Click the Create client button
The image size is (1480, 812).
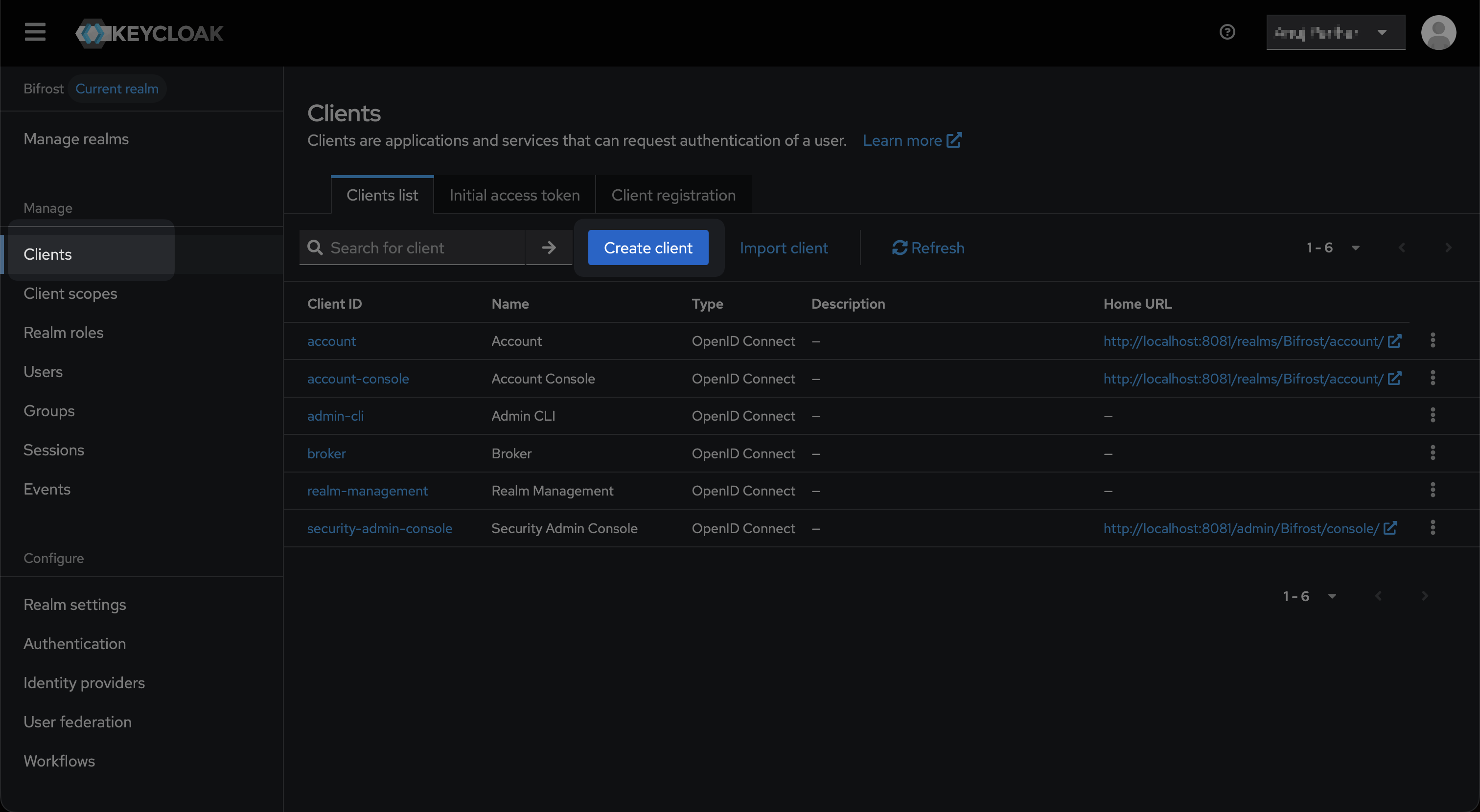[x=648, y=248]
